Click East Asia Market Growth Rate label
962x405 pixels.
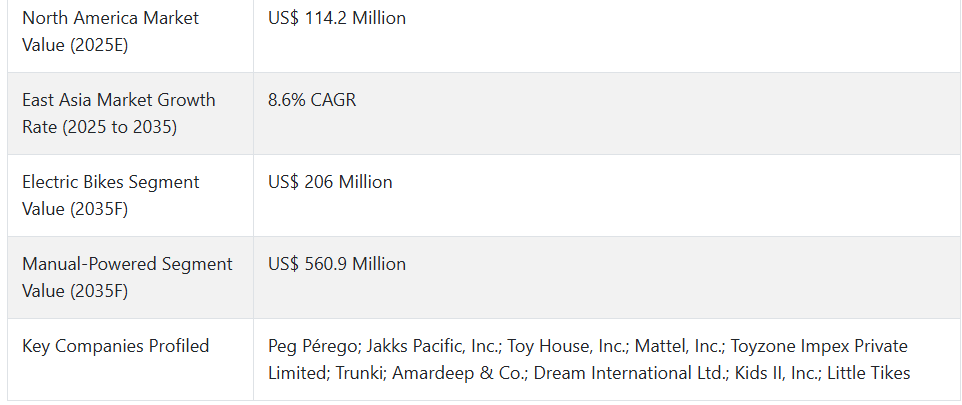tap(118, 114)
